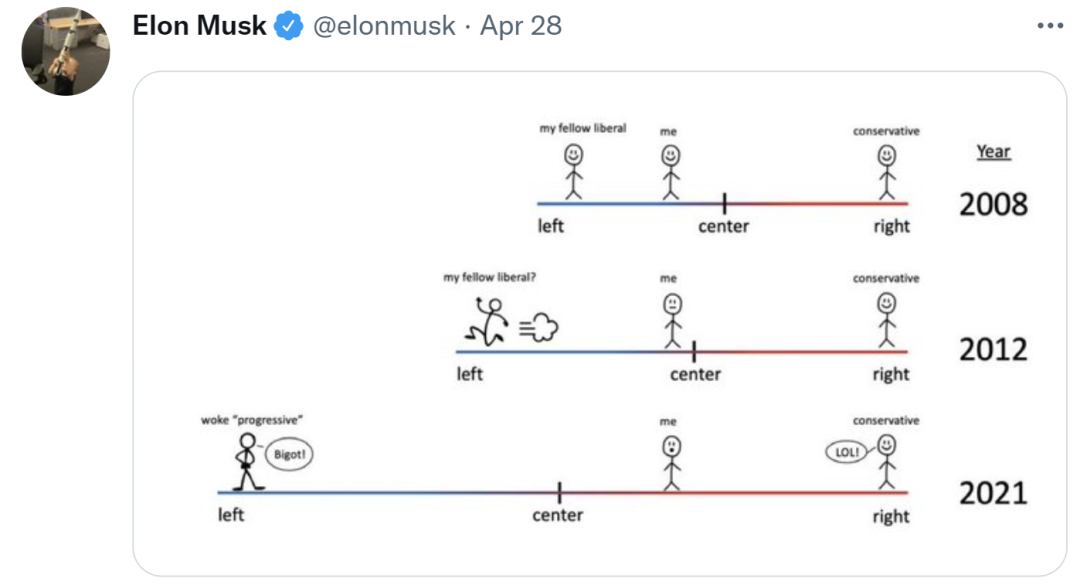1080x585 pixels.
Task: Click the 'me' stick figure in 2021 row
Action: coord(670,461)
